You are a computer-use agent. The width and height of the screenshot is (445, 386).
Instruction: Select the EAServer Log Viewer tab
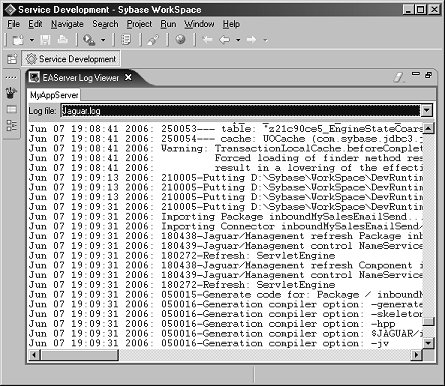[x=80, y=78]
